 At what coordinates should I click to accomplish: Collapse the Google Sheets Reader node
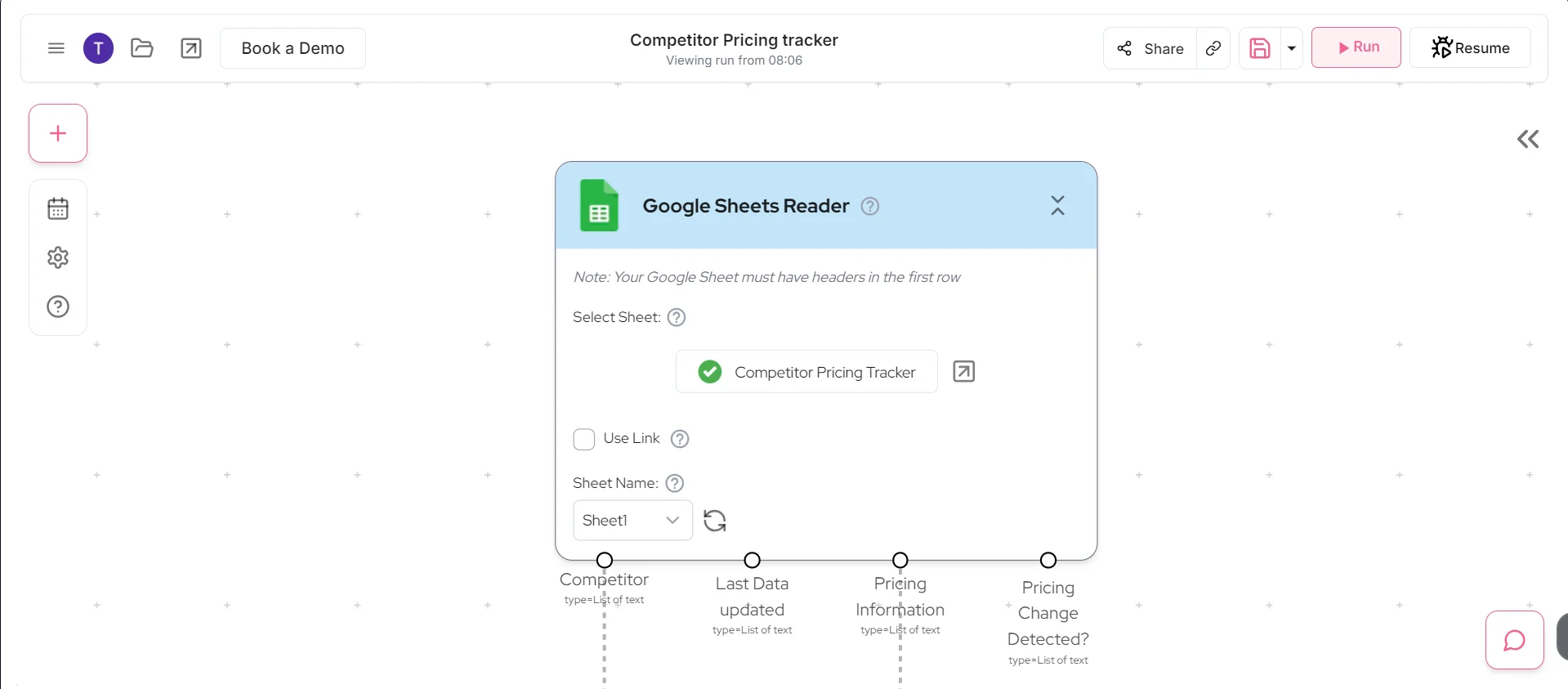1057,205
